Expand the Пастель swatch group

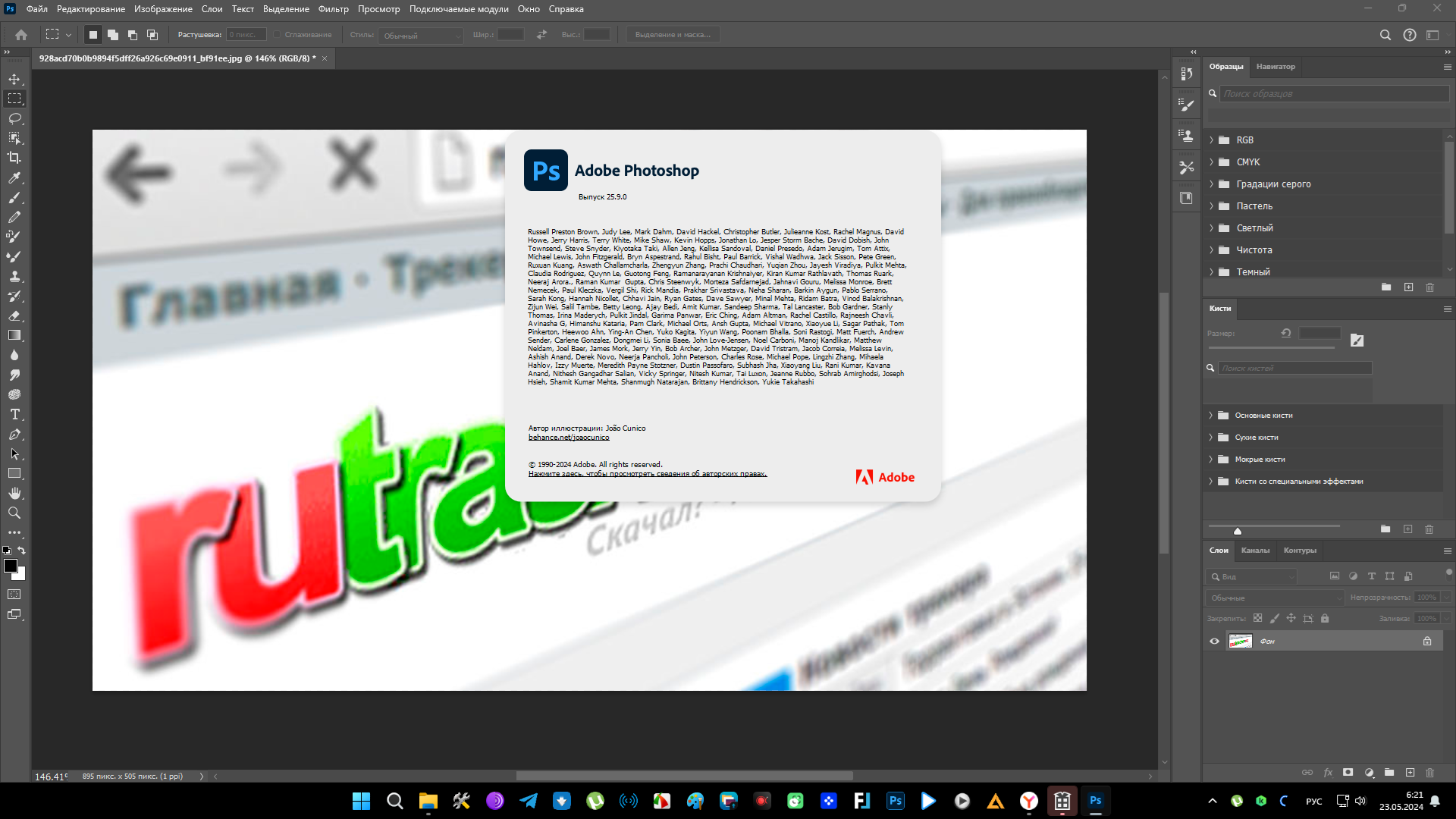[x=1211, y=206]
